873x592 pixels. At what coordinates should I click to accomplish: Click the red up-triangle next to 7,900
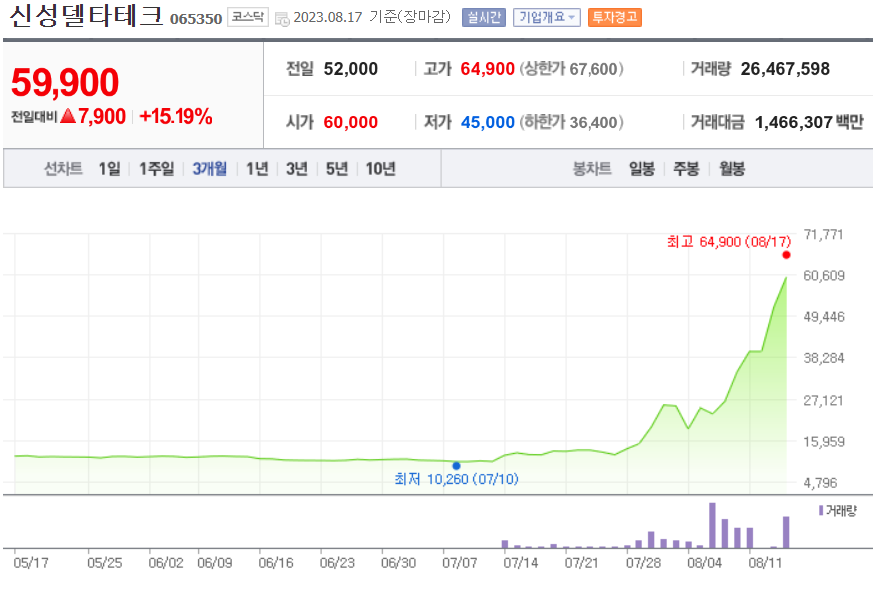pos(68,116)
